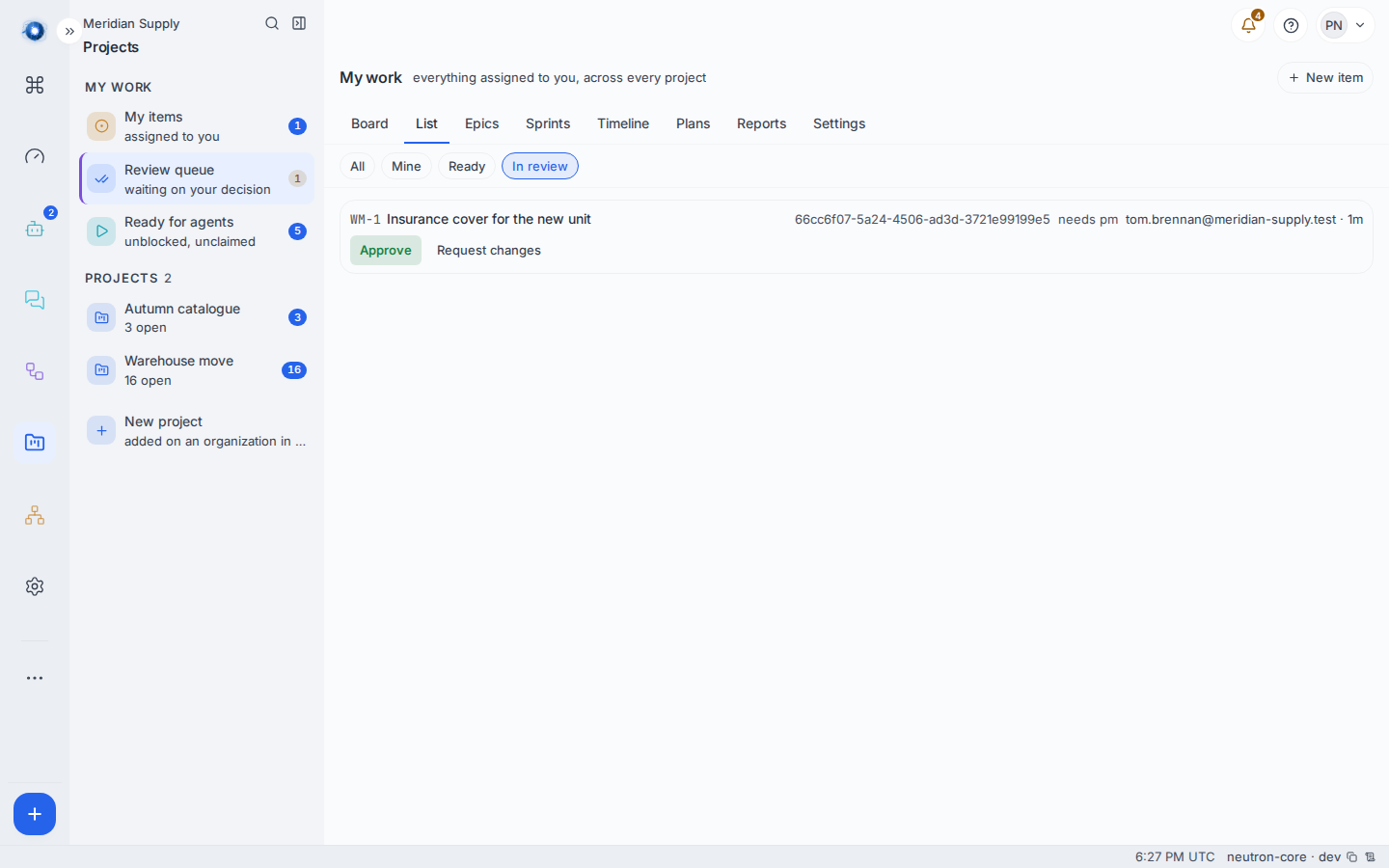Open the Plans tab

(x=694, y=123)
